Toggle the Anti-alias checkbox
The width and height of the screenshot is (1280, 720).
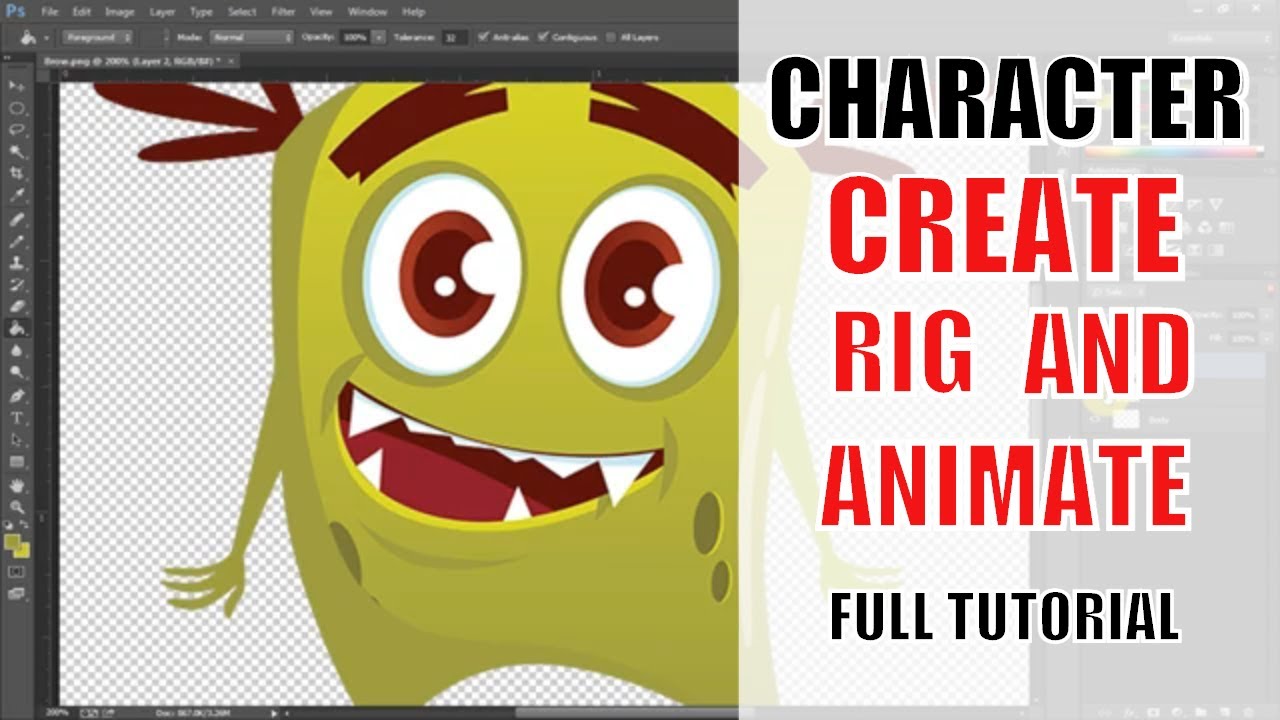click(485, 37)
